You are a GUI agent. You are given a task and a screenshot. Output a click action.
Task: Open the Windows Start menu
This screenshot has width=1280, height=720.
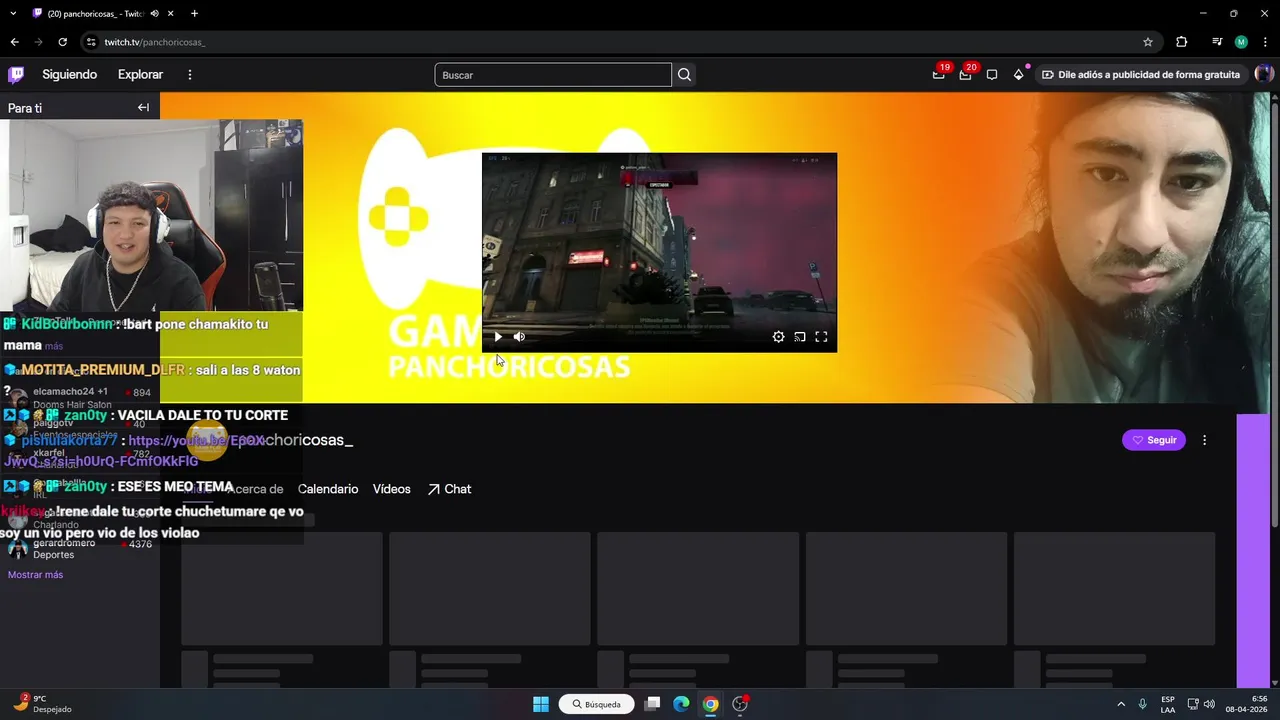pyautogui.click(x=541, y=704)
